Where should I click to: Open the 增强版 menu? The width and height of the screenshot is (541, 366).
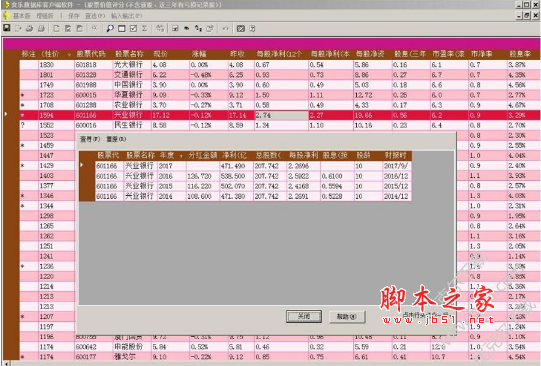pos(45,16)
